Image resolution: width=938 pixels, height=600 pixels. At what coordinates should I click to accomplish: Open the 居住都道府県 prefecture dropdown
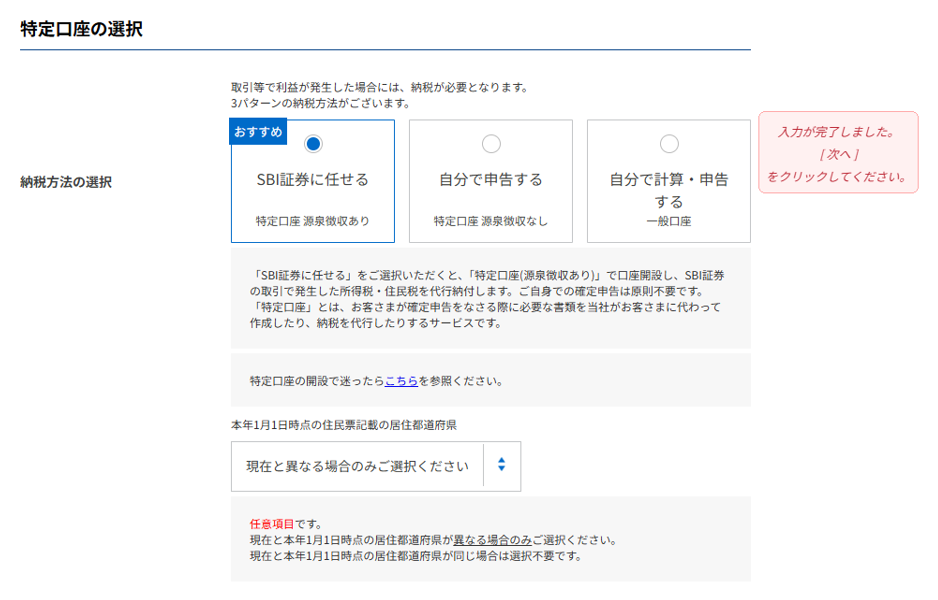pyautogui.click(x=376, y=467)
